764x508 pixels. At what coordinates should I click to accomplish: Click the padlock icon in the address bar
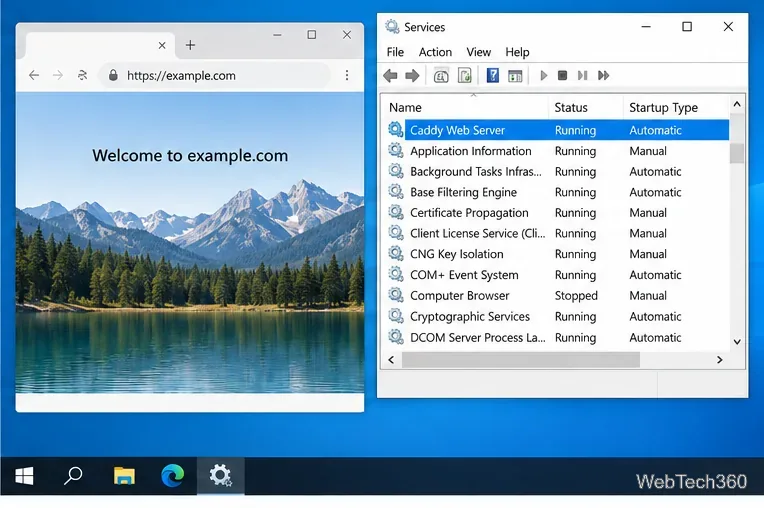(x=113, y=75)
